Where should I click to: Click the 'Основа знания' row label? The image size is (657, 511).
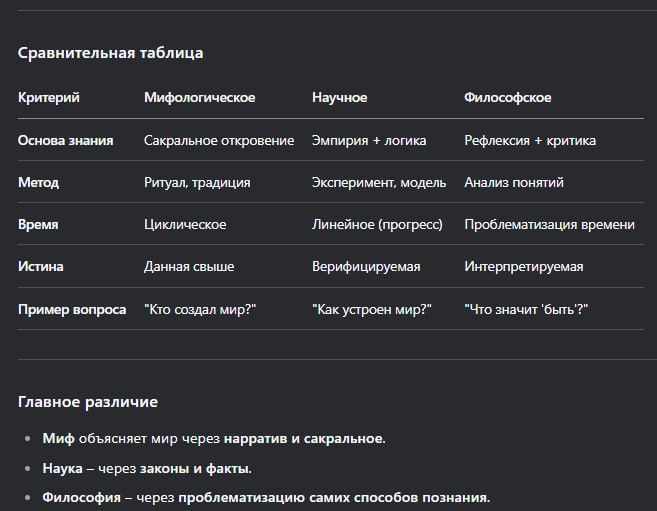click(x=66, y=140)
